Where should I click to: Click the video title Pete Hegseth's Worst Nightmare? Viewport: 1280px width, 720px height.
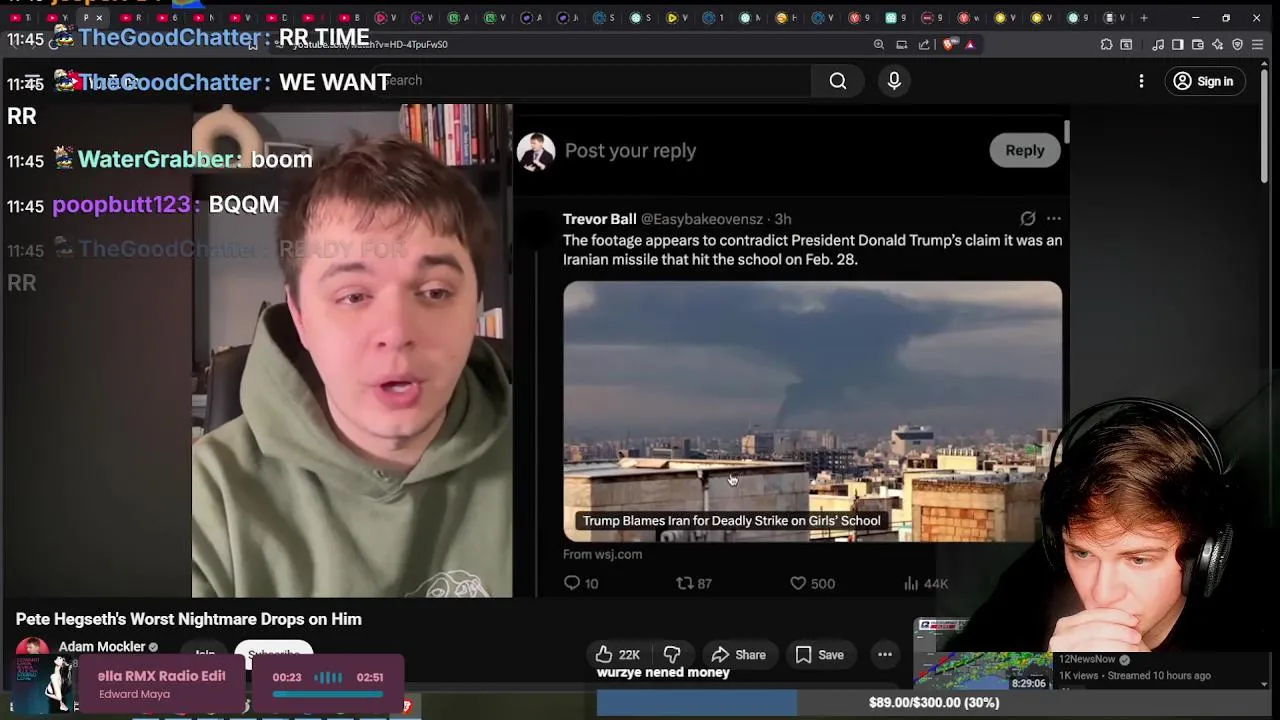click(x=189, y=619)
